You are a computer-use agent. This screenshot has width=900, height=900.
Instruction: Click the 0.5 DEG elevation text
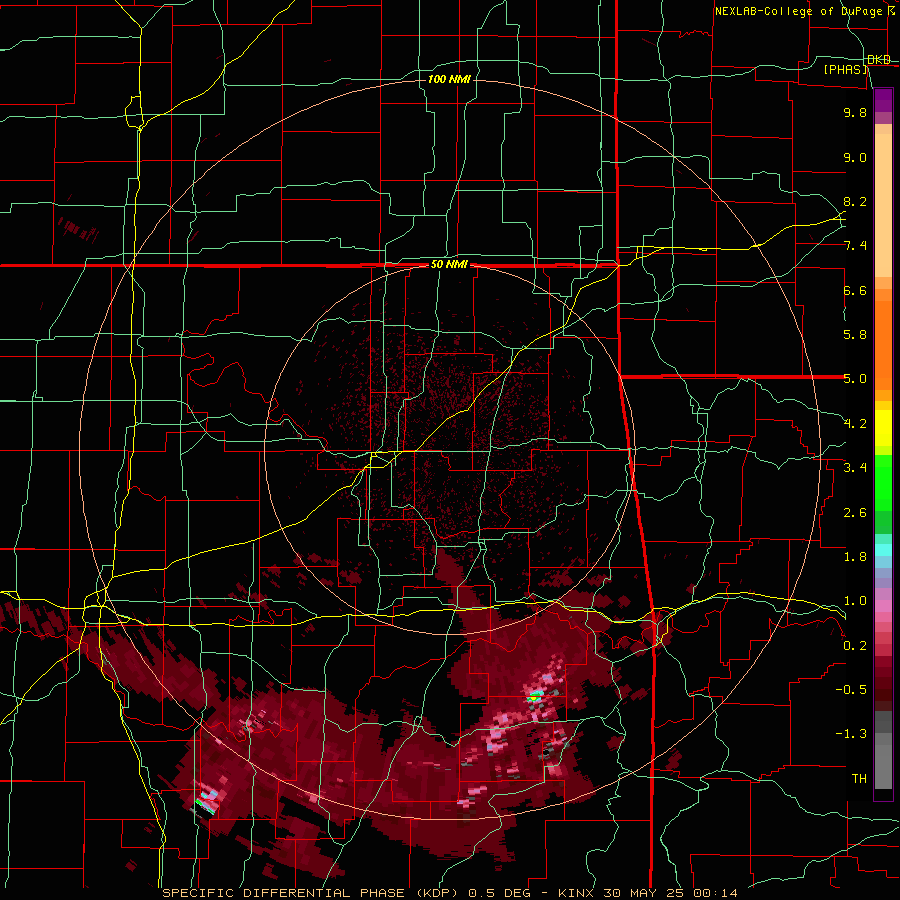[499, 893]
